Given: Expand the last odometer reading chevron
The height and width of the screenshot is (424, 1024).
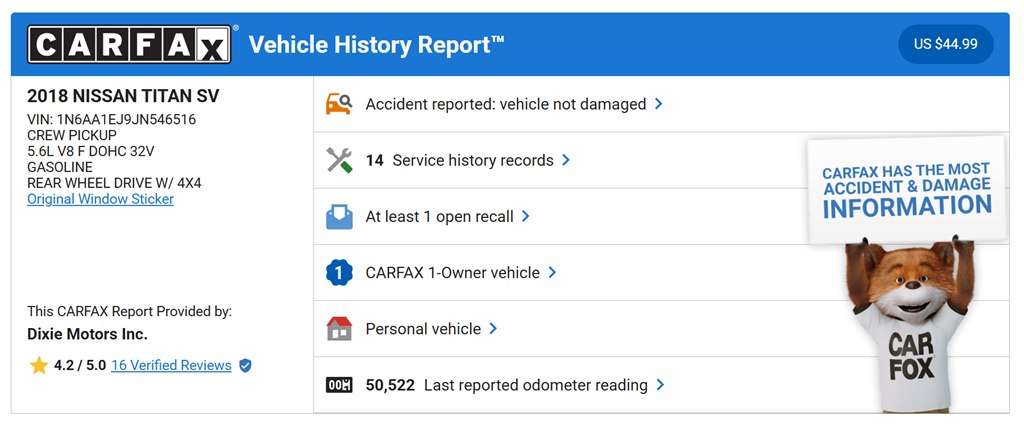Looking at the screenshot, I should tap(660, 385).
